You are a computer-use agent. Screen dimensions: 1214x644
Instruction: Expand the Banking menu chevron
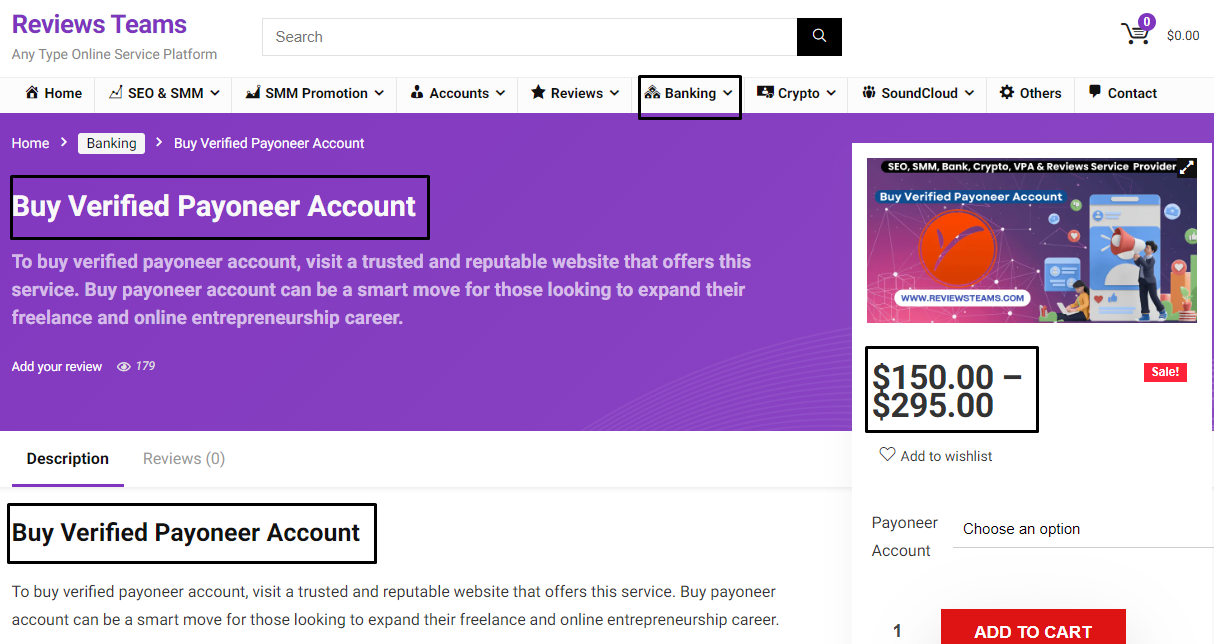pos(728,93)
